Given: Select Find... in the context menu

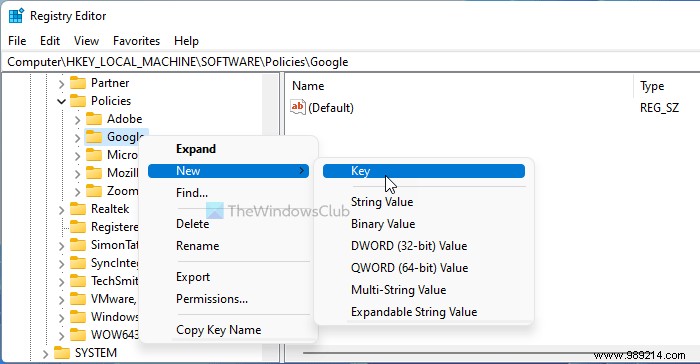Looking at the screenshot, I should (x=229, y=193).
